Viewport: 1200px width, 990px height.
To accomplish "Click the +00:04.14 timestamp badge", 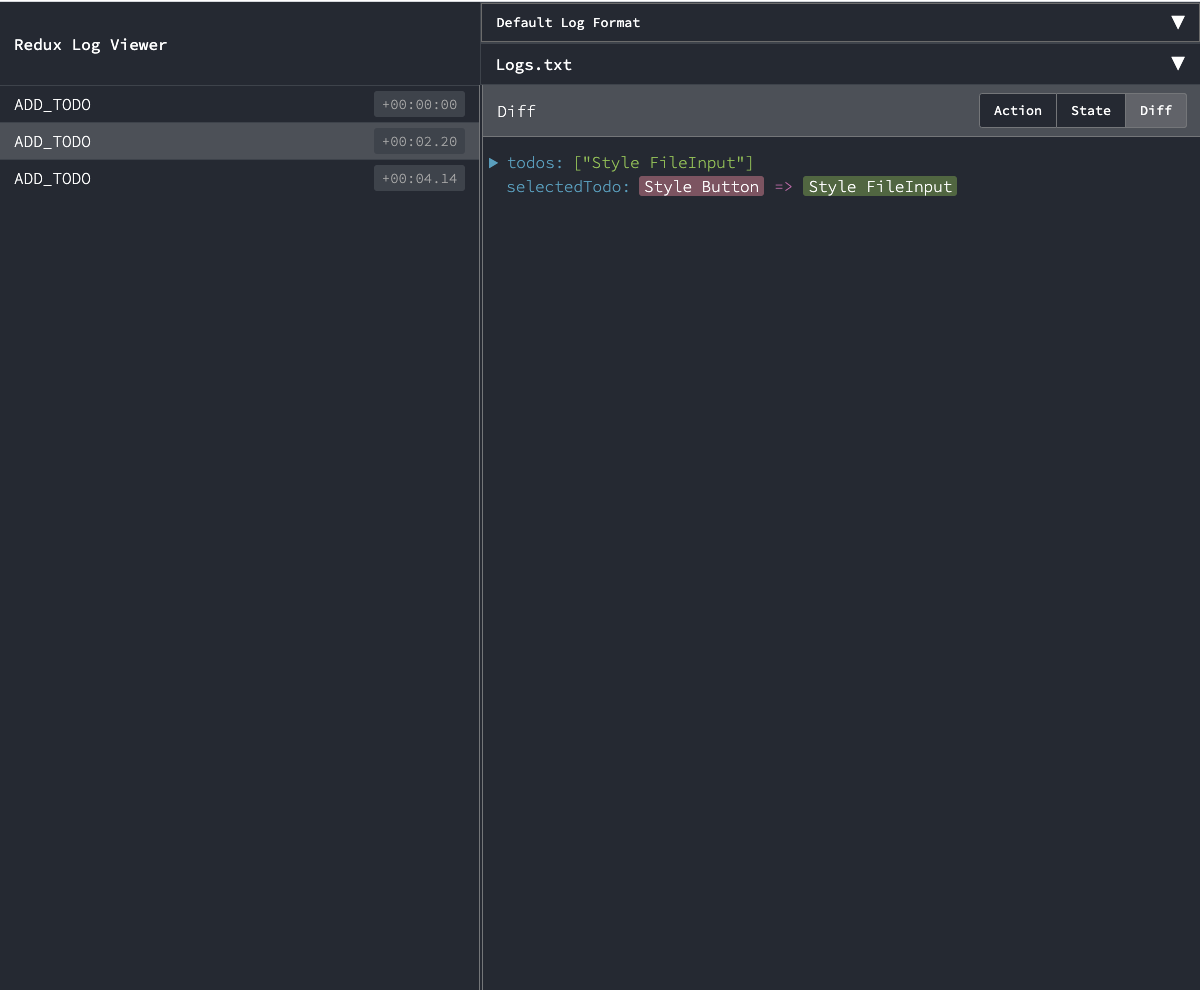I will tap(419, 178).
